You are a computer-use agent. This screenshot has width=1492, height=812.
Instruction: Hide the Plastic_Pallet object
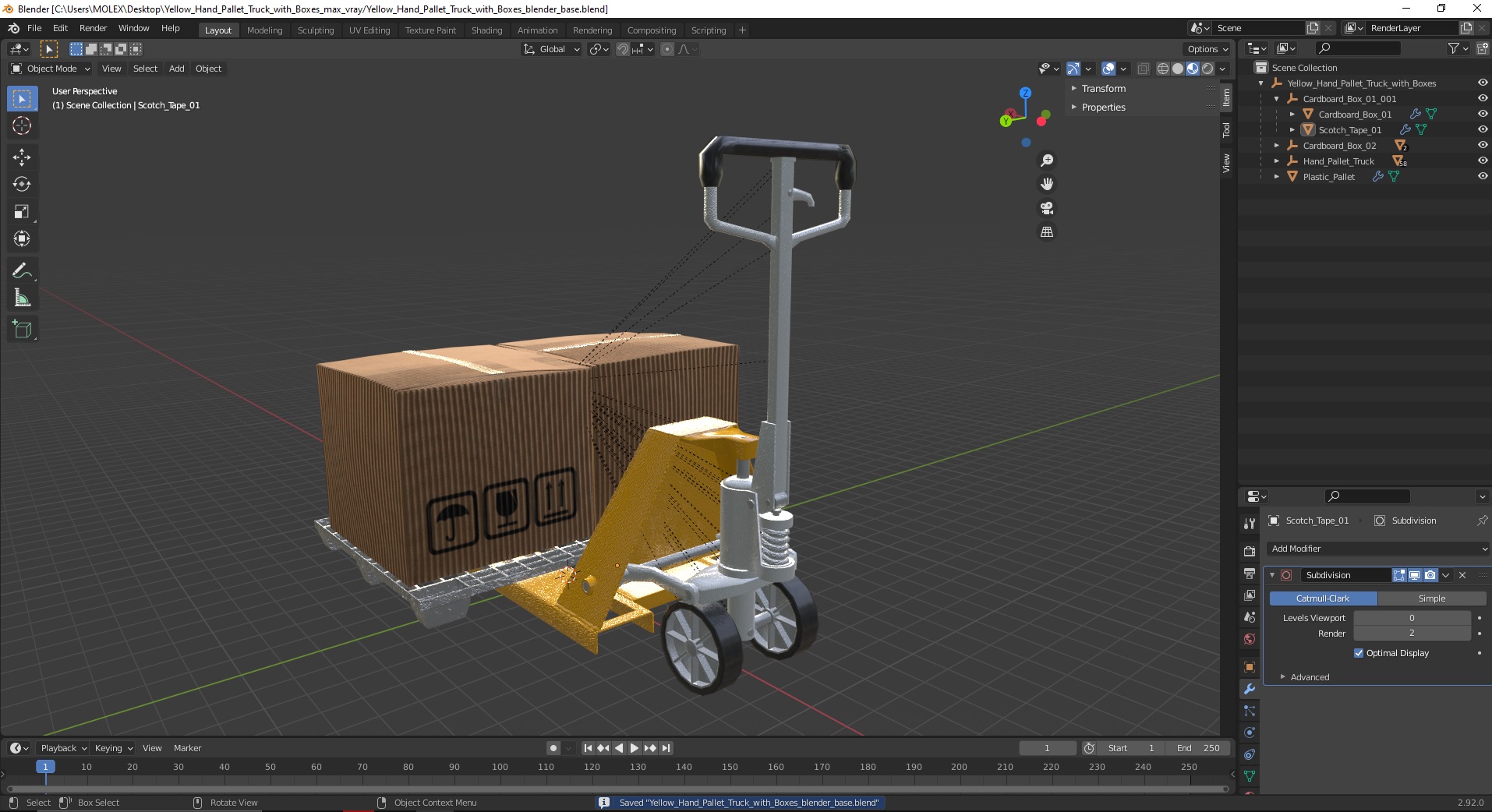tap(1482, 176)
